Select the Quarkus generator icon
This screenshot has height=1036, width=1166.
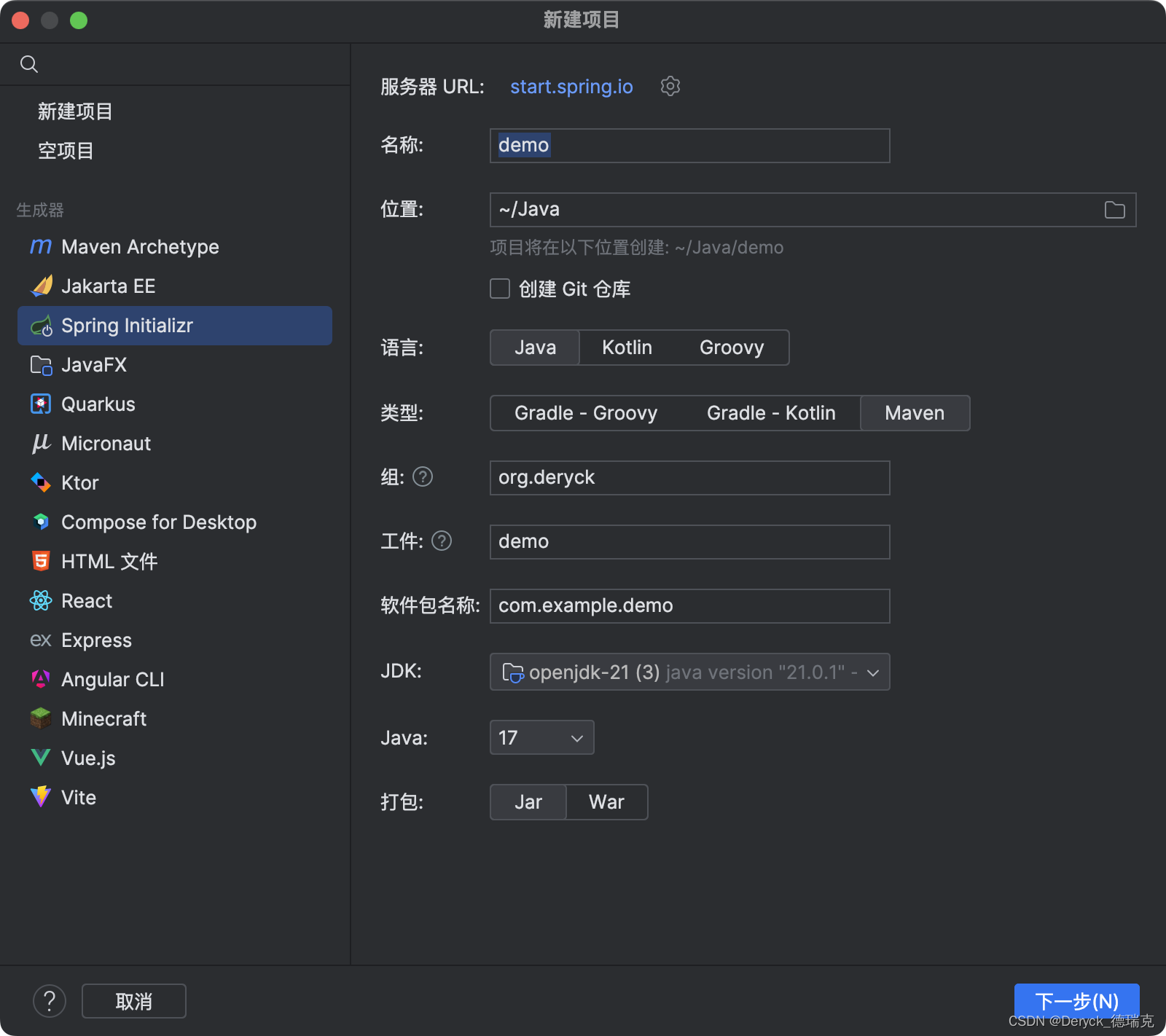(x=41, y=404)
